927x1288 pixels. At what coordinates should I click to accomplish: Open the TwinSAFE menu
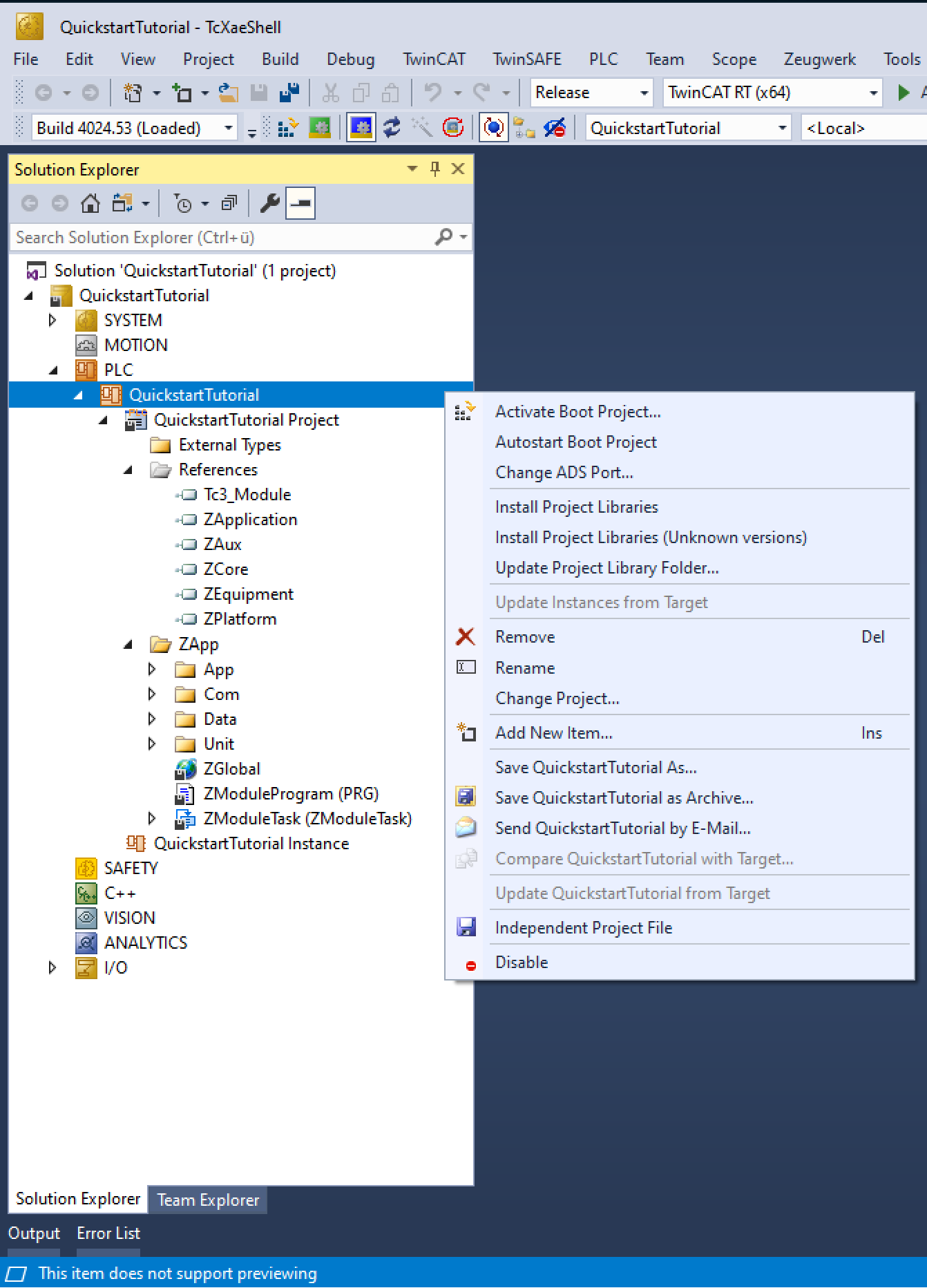click(526, 59)
